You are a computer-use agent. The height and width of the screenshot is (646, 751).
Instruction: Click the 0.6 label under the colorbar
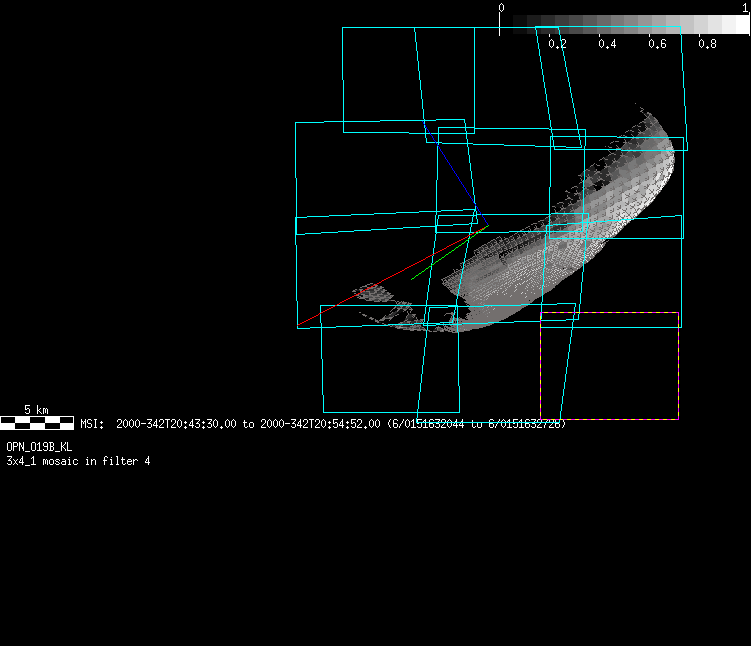click(657, 44)
